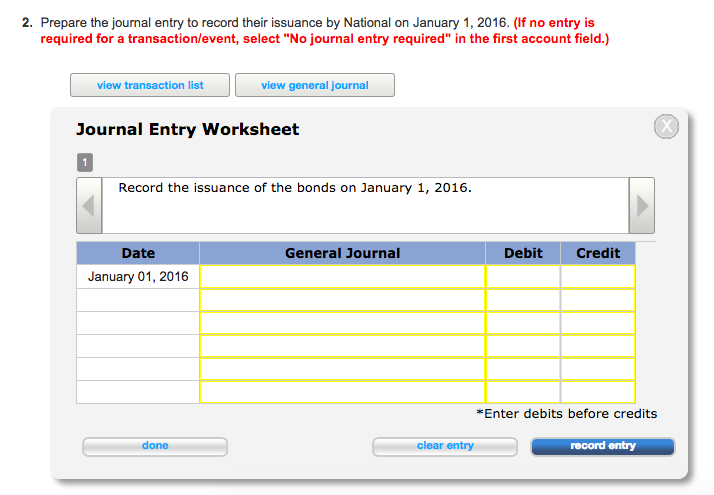Open the view general journal button
This screenshot has width=714, height=495.
(x=315, y=85)
